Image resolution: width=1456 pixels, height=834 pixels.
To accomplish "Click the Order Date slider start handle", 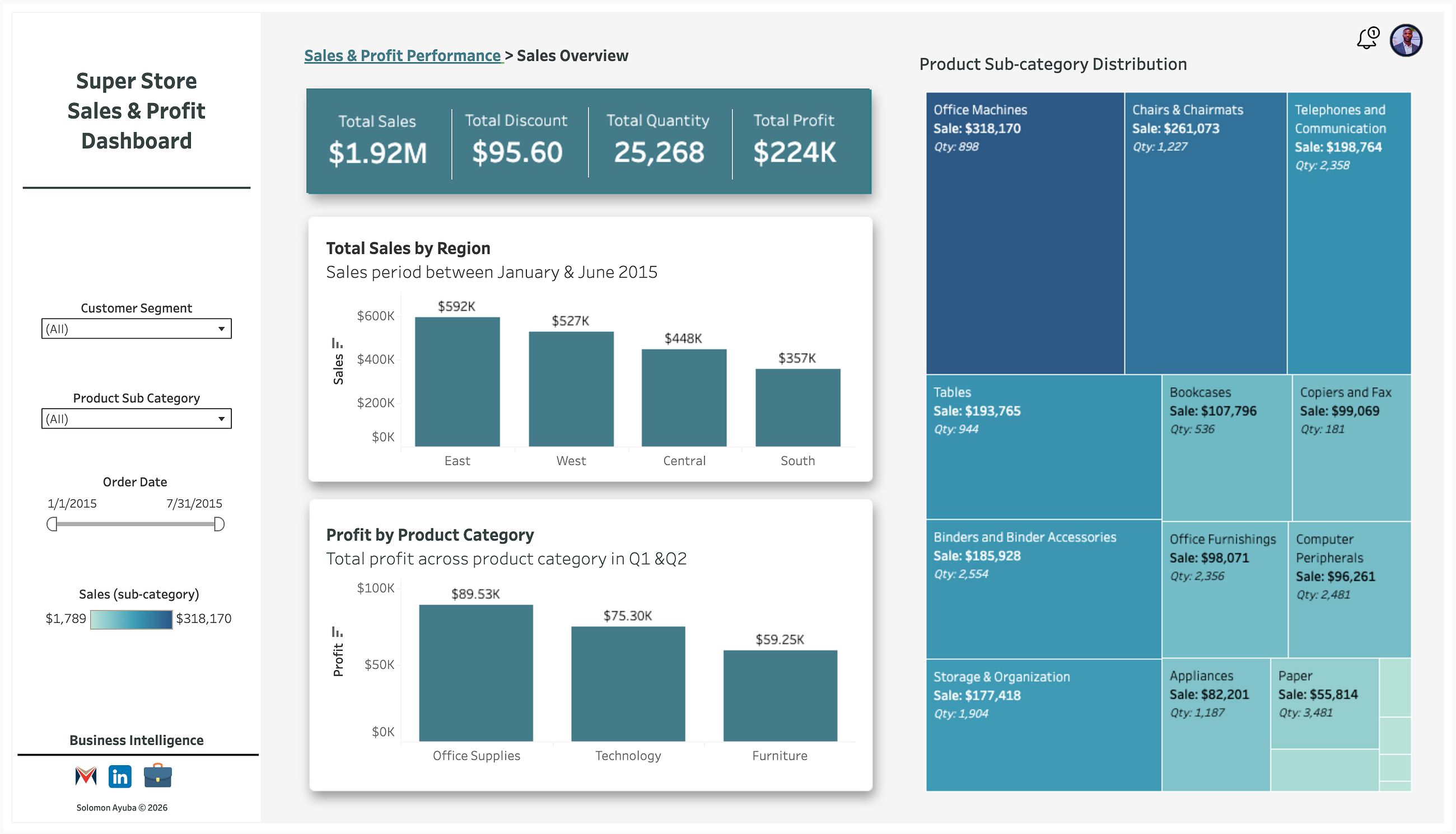I will [x=52, y=524].
